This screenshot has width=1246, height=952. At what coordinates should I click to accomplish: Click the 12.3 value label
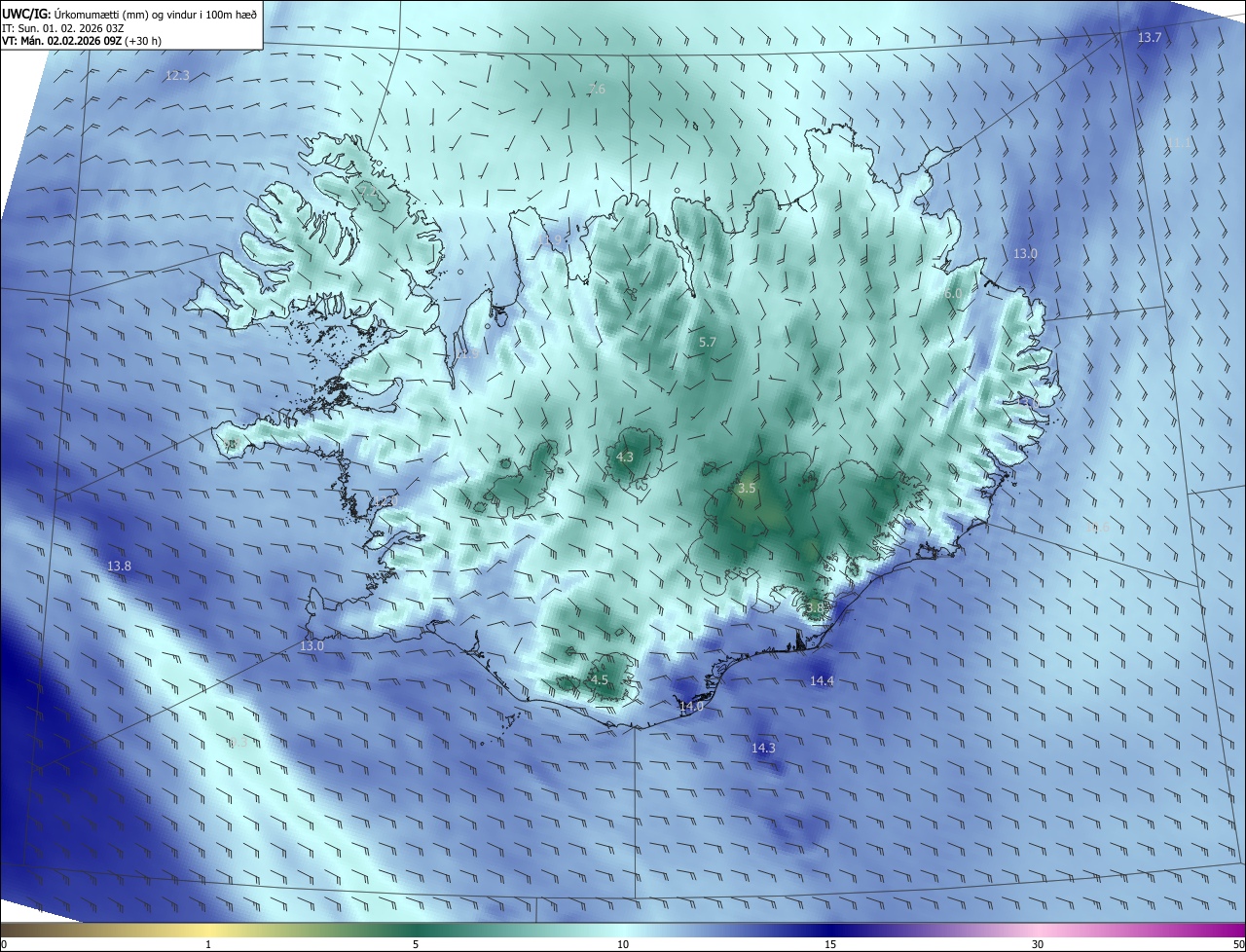tap(177, 75)
